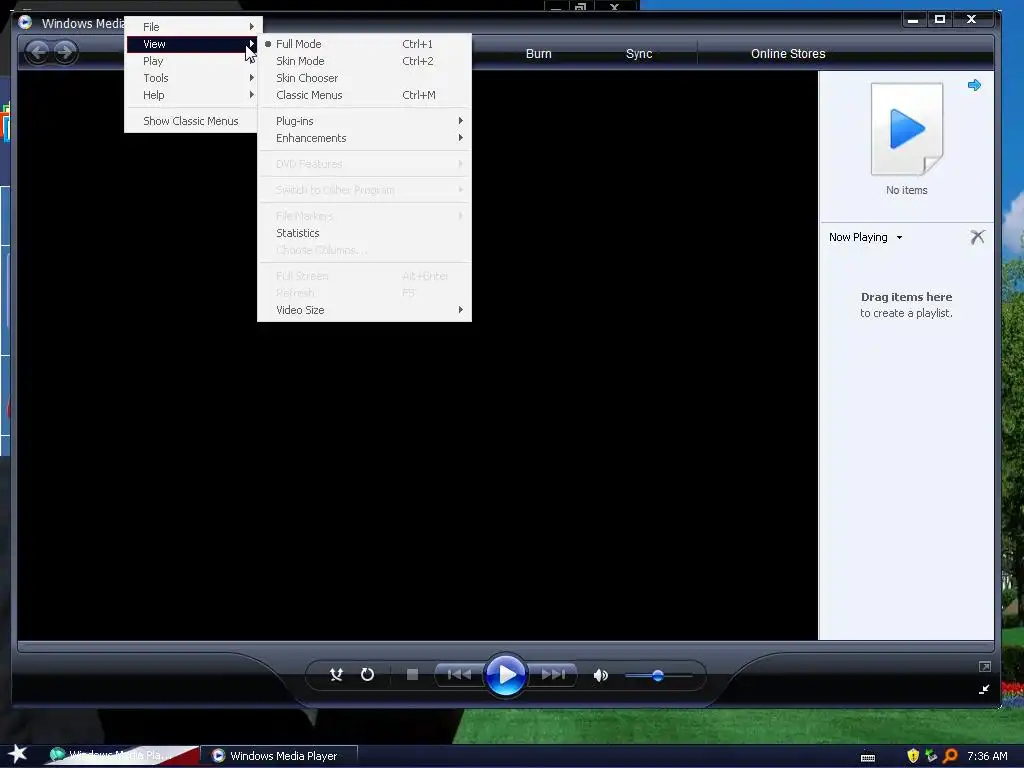This screenshot has height=768, width=1024.
Task: Clear the list pane with X icon
Action: (978, 236)
